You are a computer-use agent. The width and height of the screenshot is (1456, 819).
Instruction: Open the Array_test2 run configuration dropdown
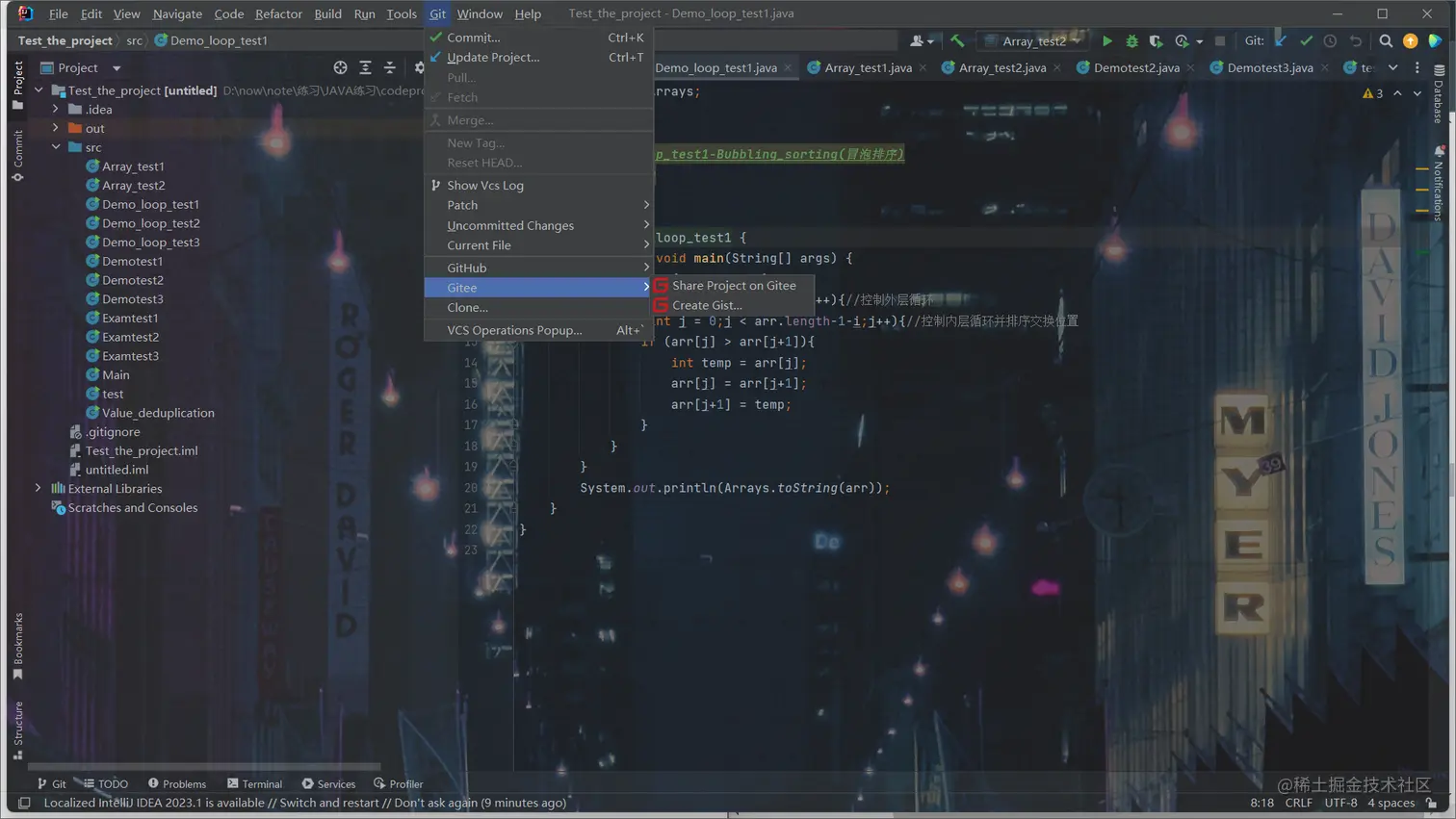pyautogui.click(x=1032, y=41)
